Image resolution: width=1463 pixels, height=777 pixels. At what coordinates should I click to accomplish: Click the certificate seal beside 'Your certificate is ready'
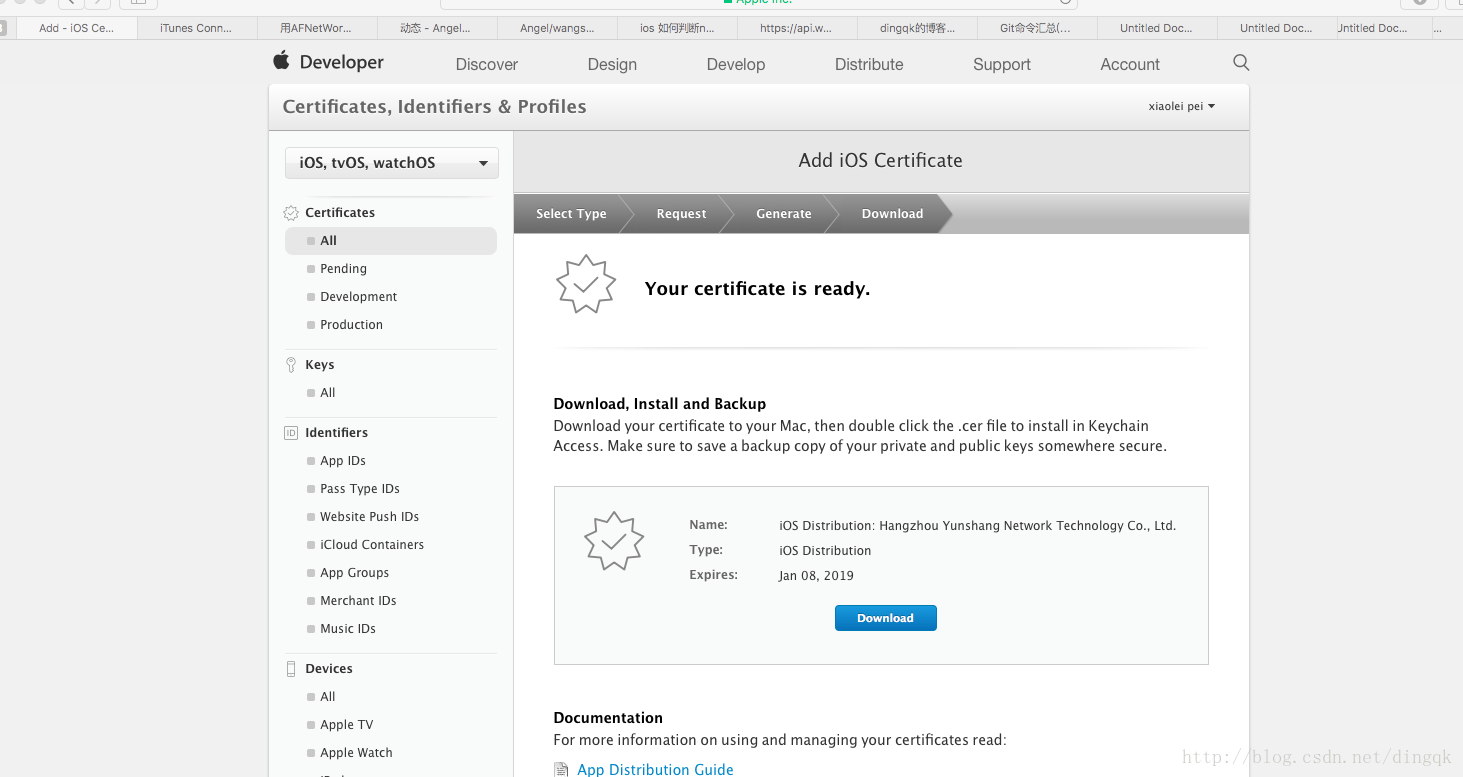[x=586, y=284]
